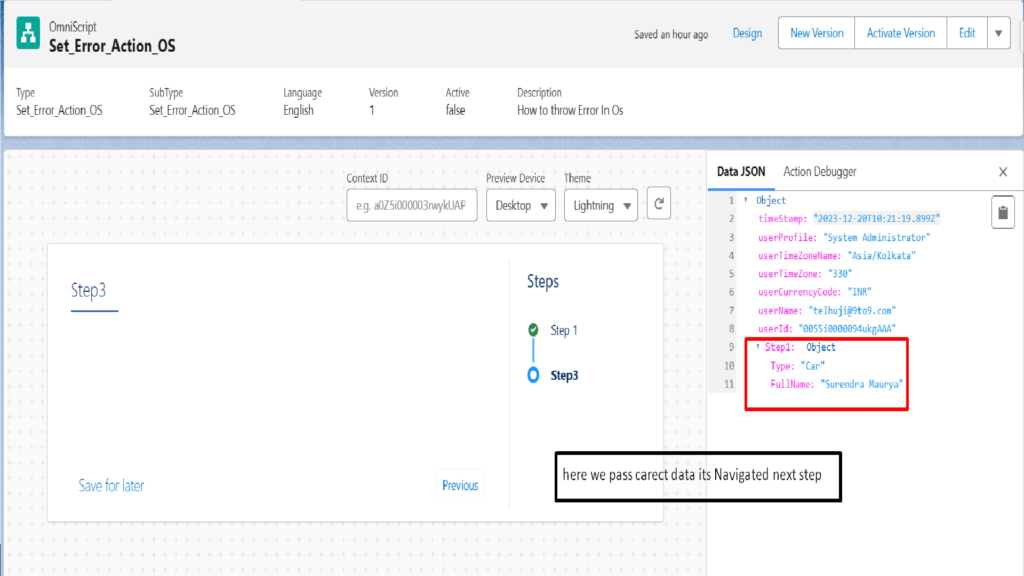Click the Type "Car" value
Screen dimensions: 1024x576
click(812, 366)
